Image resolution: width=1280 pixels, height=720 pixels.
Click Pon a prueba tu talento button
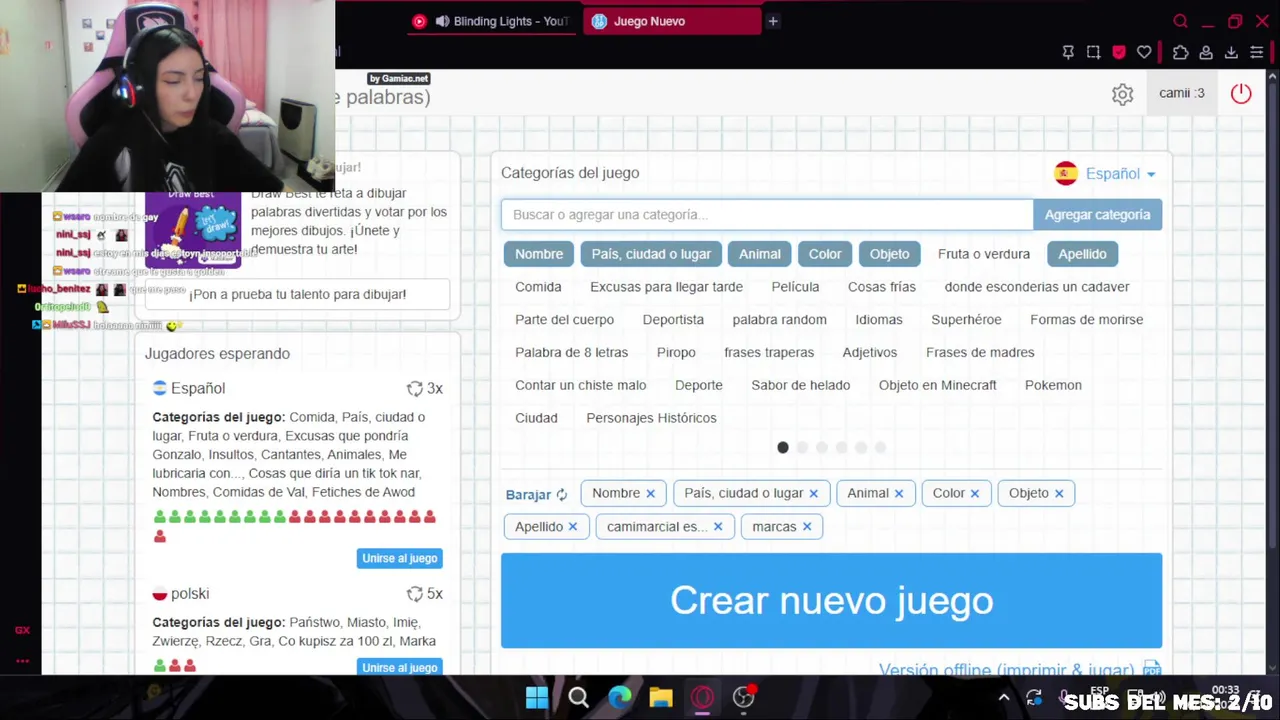click(297, 294)
